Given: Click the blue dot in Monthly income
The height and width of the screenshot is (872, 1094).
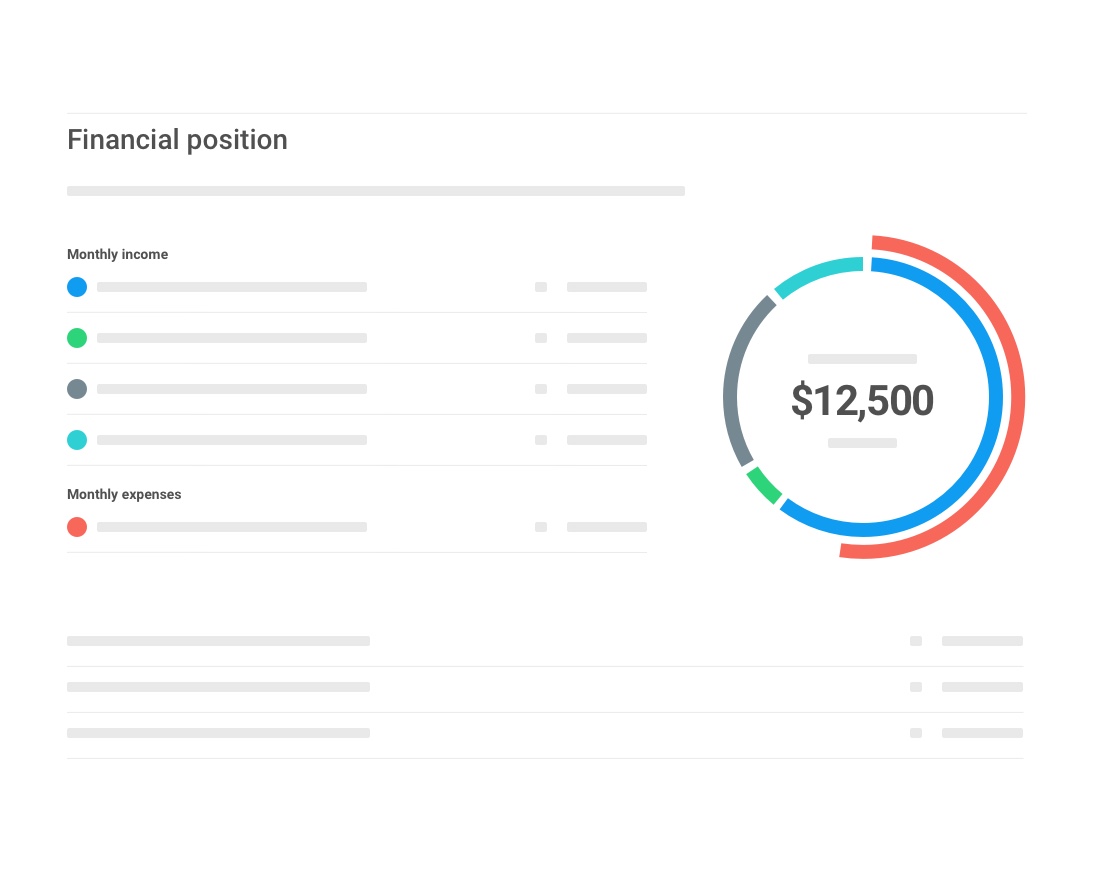Looking at the screenshot, I should (77, 287).
